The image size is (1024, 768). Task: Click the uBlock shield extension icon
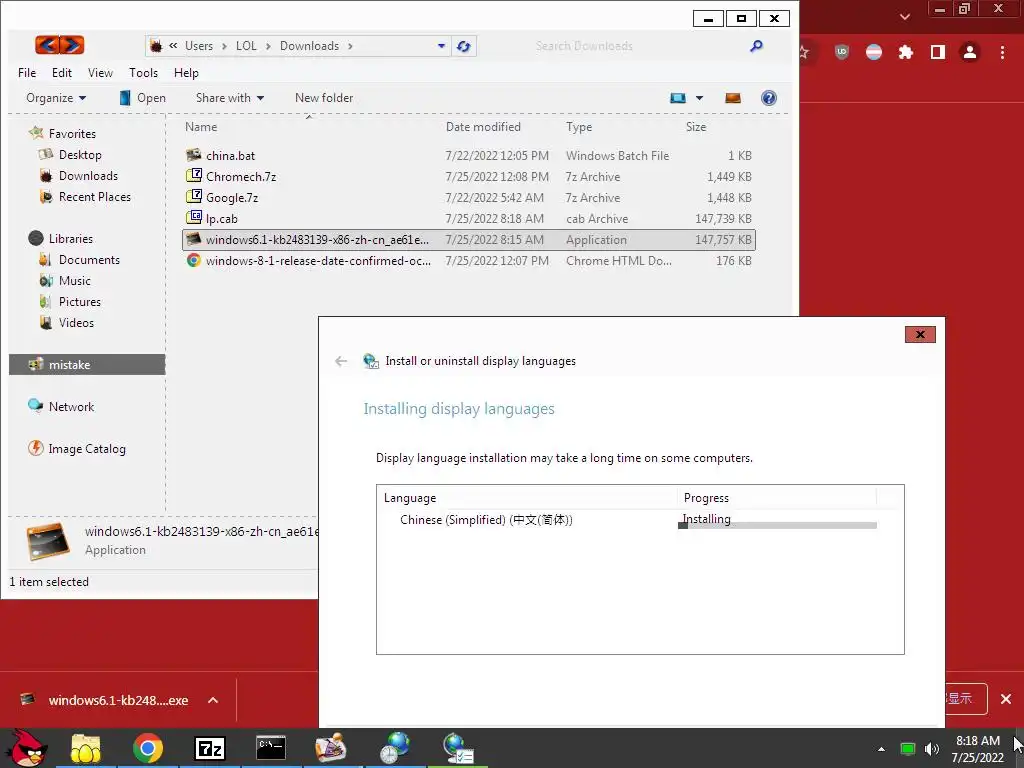842,52
